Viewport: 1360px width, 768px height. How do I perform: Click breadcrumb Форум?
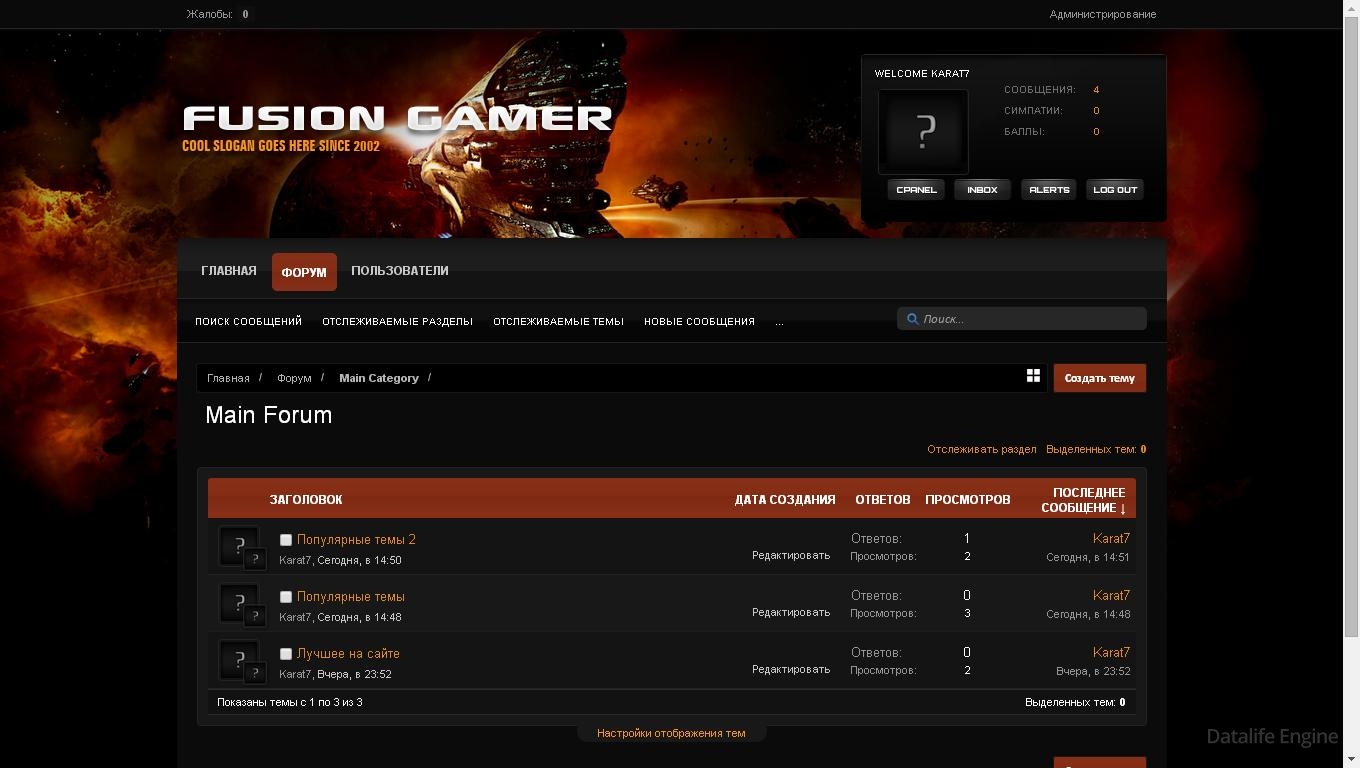(x=294, y=378)
